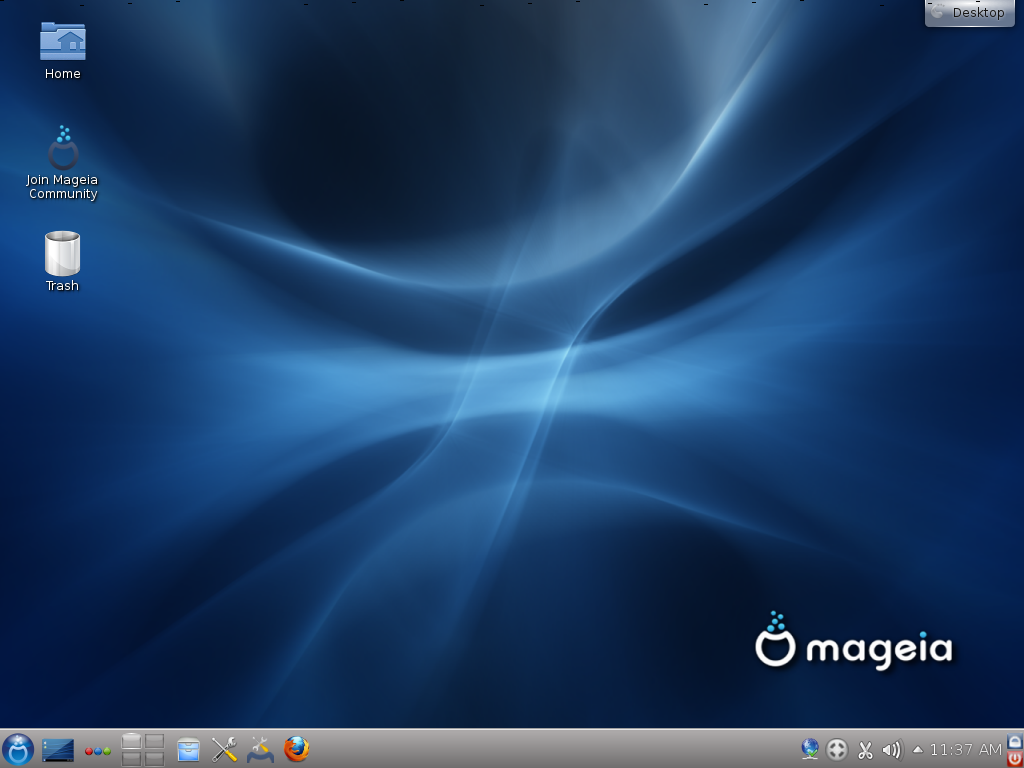This screenshot has width=1024, height=768.
Task: Launch the Firefox web browser
Action: 296,749
